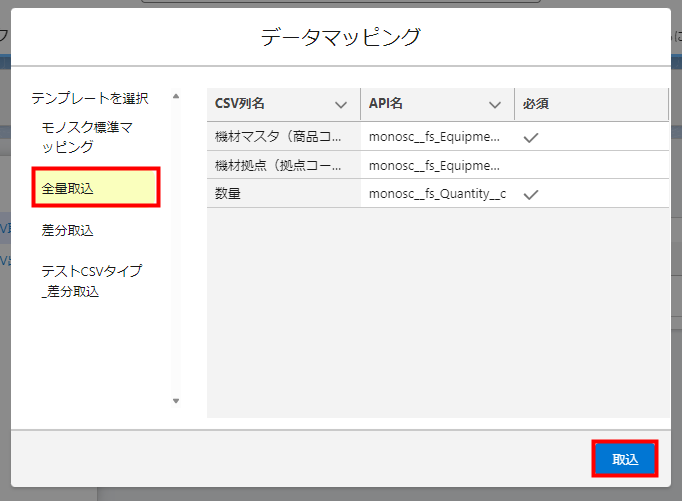Choose the 差分取込 template
The height and width of the screenshot is (501, 682).
click(x=67, y=231)
